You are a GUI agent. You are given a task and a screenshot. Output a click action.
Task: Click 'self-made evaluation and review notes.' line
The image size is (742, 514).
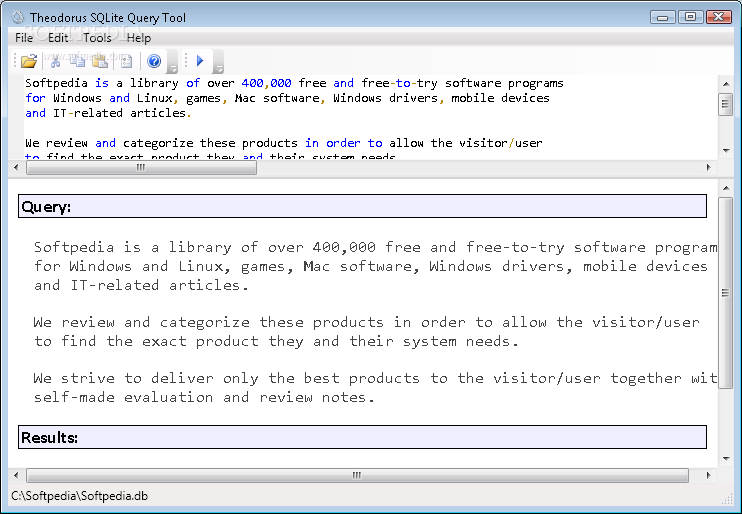(x=204, y=397)
